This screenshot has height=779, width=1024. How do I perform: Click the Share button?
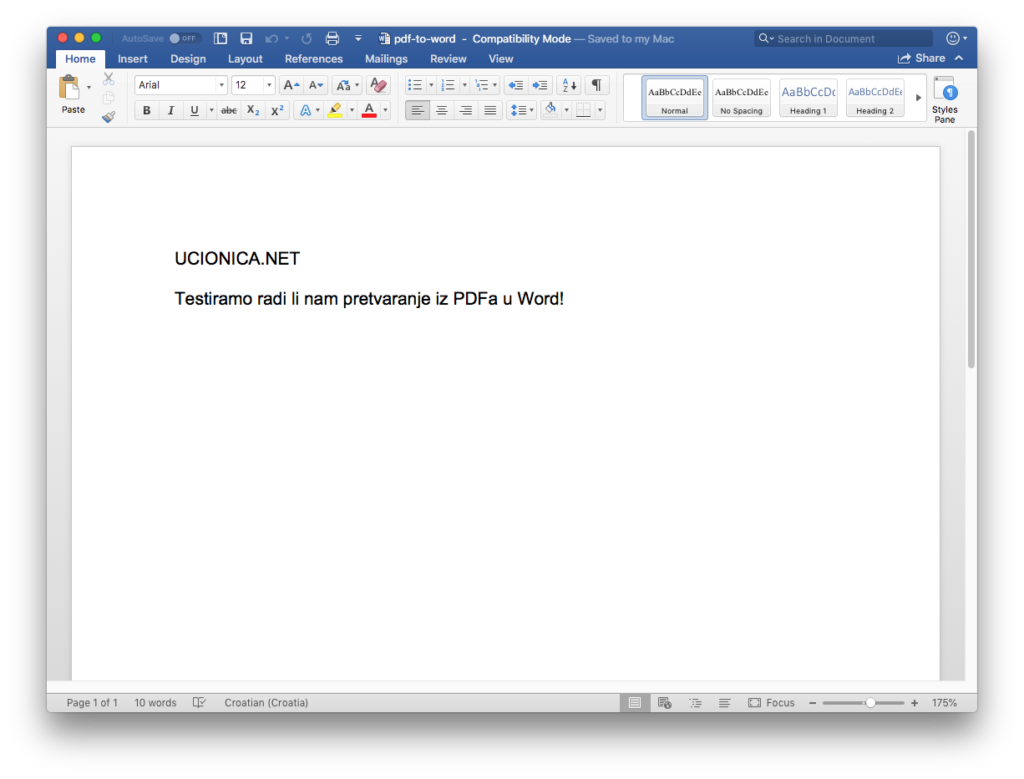pos(922,58)
